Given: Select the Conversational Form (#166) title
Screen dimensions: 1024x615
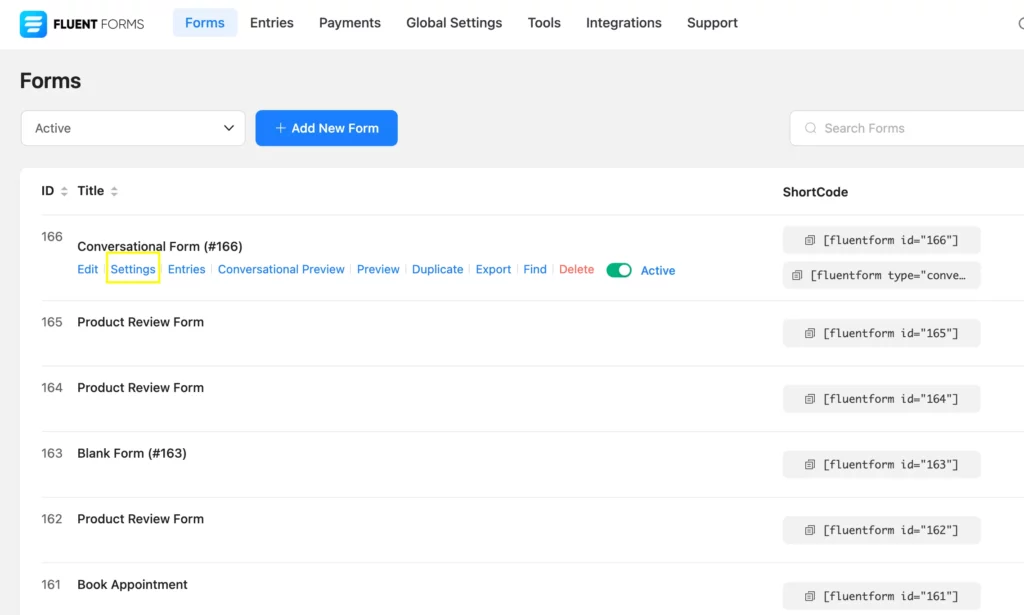Looking at the screenshot, I should click(x=160, y=246).
